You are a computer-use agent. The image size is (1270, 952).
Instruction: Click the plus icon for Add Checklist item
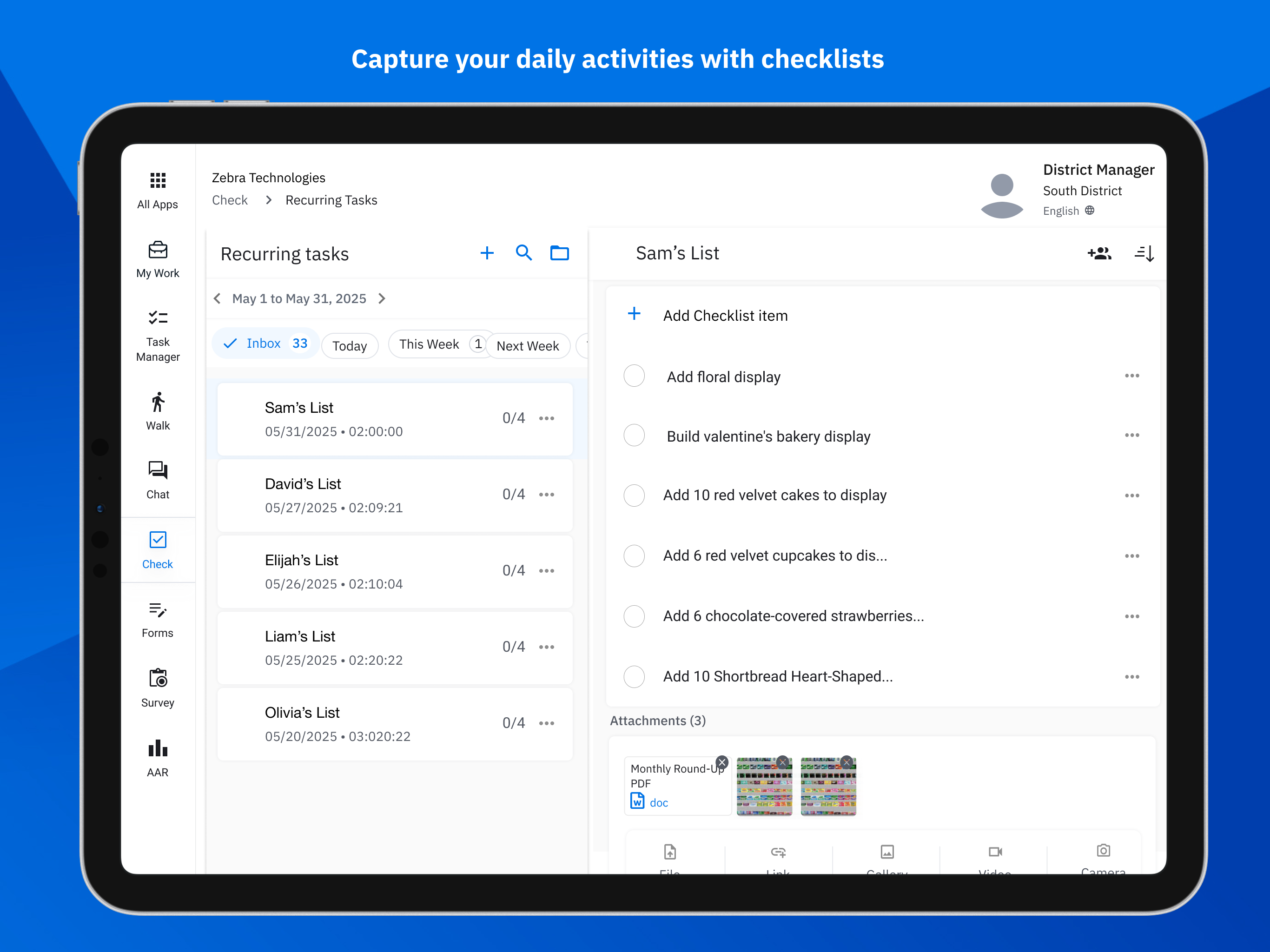click(634, 314)
